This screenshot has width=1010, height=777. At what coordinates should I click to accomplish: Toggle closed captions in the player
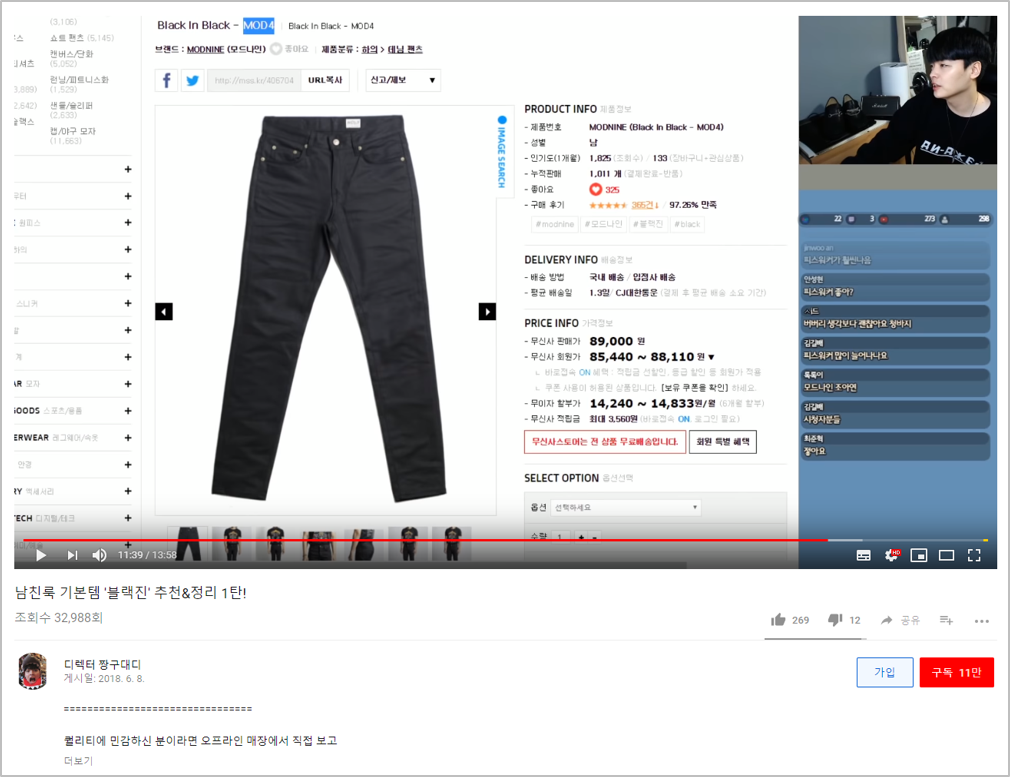[x=863, y=555]
